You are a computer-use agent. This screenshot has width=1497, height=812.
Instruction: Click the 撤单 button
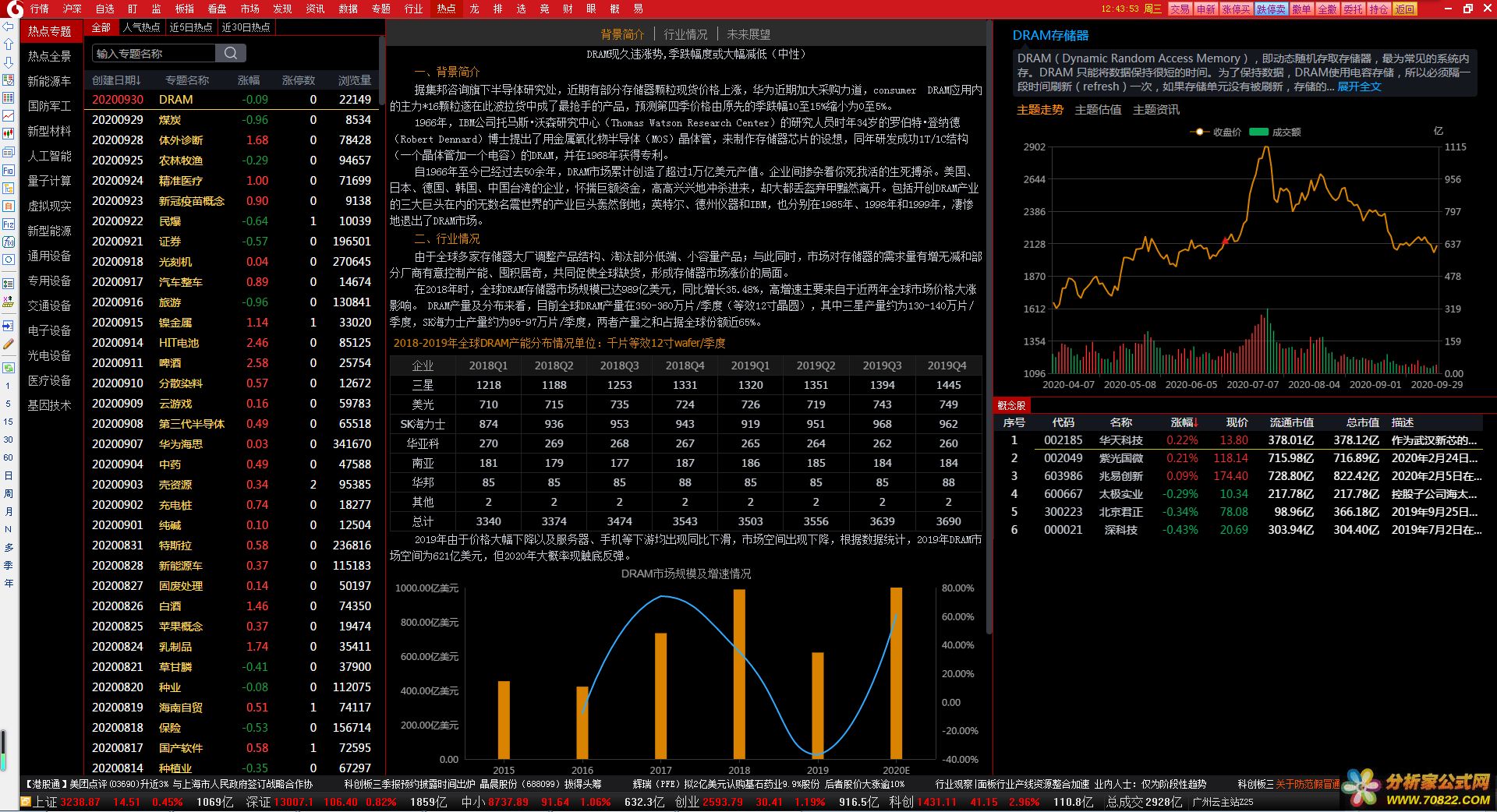1301,9
